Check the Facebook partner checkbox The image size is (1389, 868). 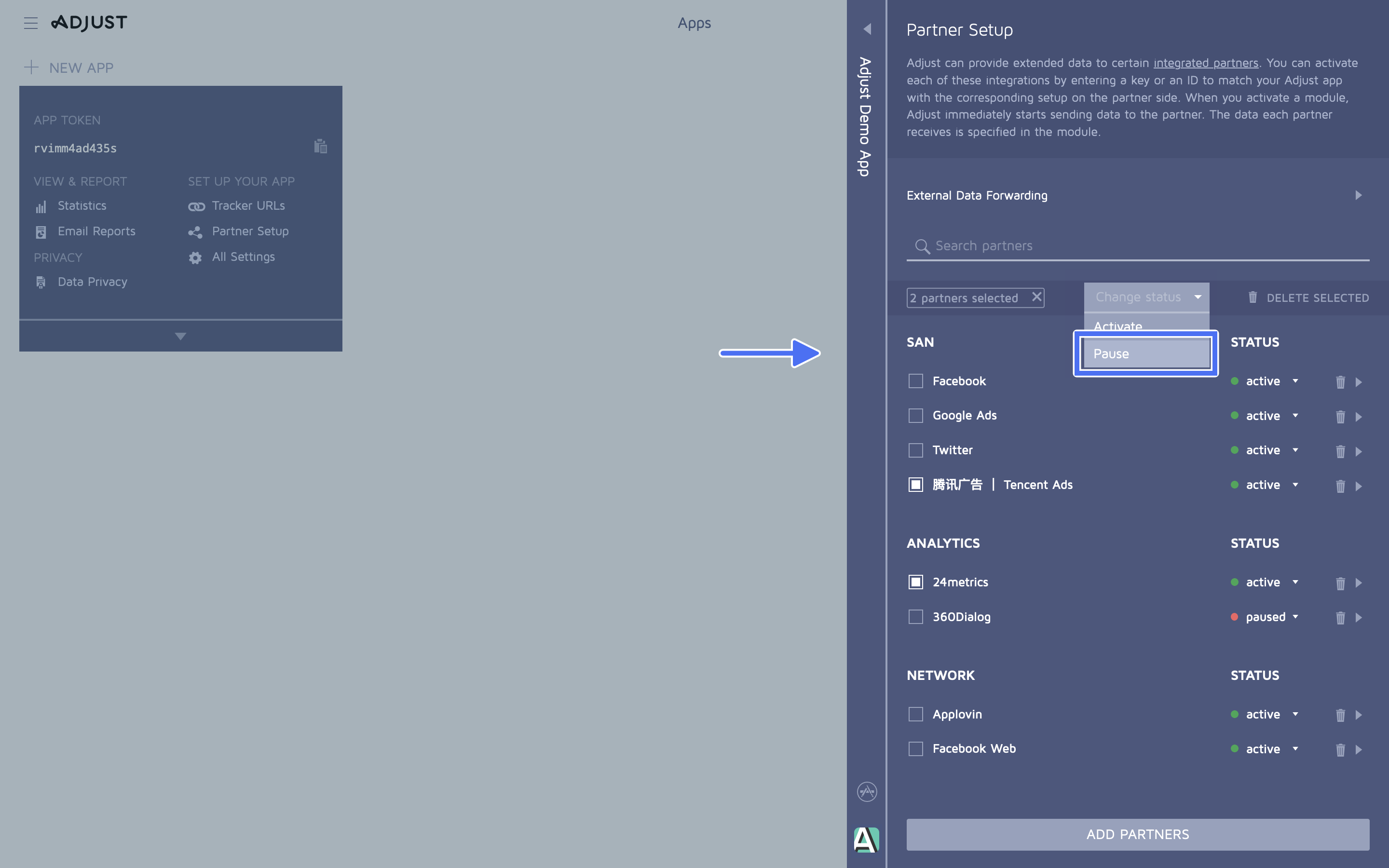915,380
